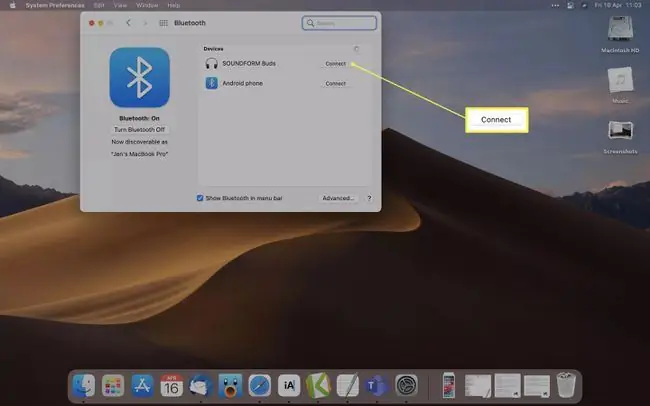
Task: Click Connect for Android phone
Action: click(x=335, y=84)
